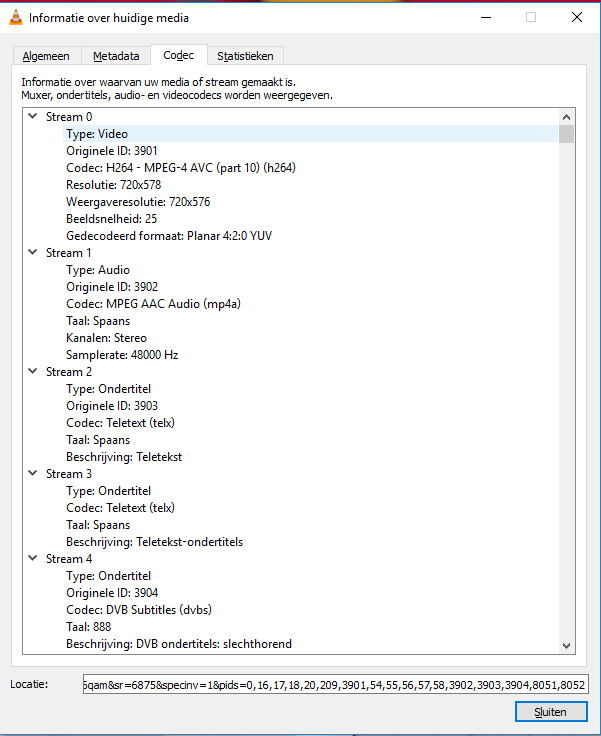Collapse the Stream 1 audio node
The width and height of the screenshot is (601, 736).
coord(34,253)
